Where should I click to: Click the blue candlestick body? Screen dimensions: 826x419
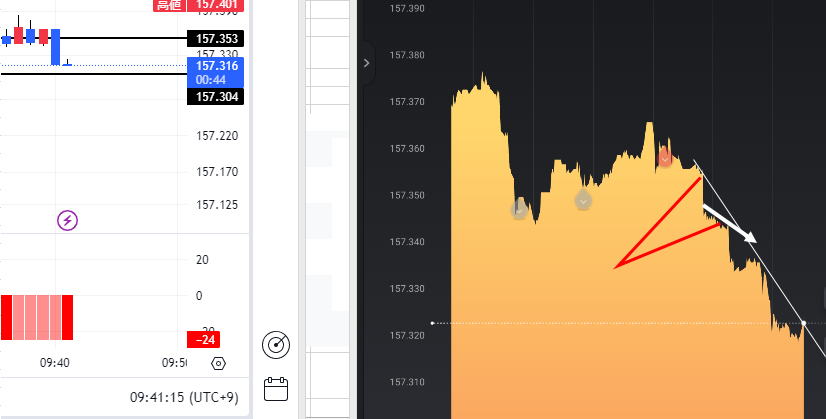[x=56, y=47]
